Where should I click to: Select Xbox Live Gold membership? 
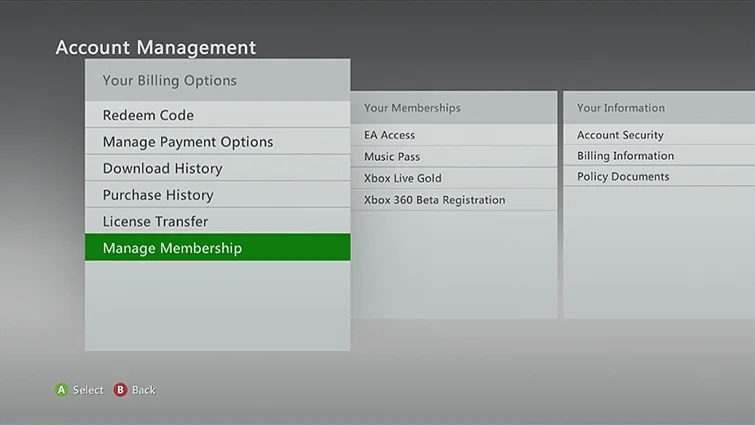pos(454,178)
